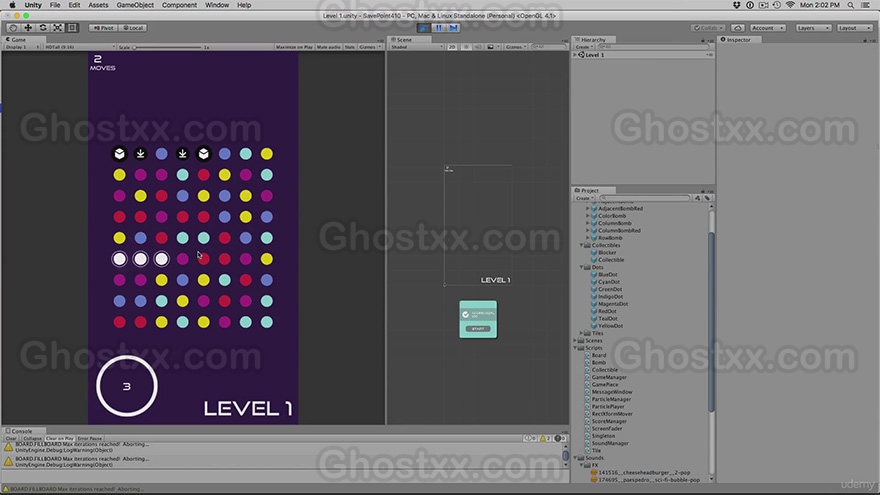Click Create button in Hierarchy panel

tap(584, 47)
